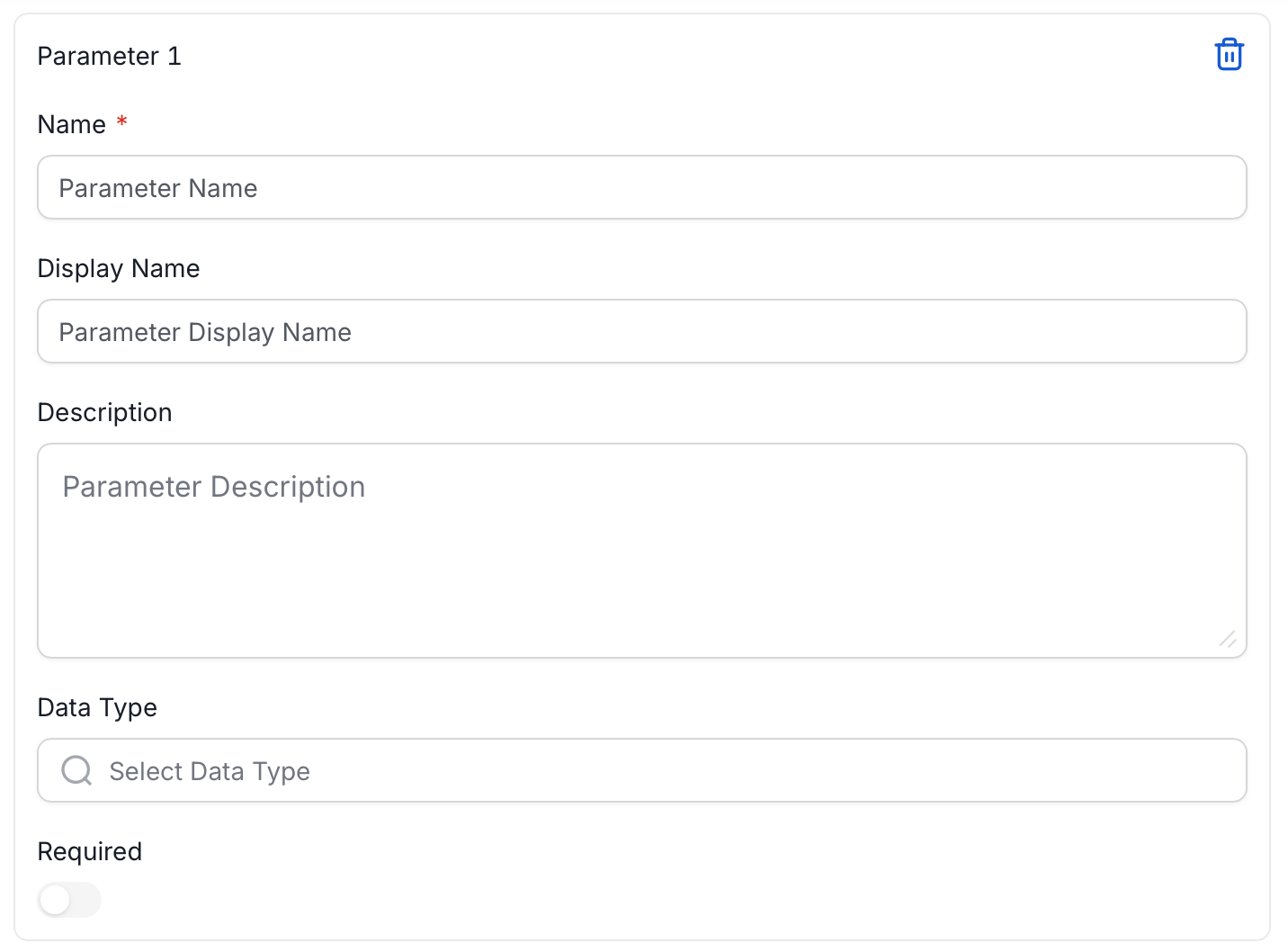Image resolution: width=1288 pixels, height=952 pixels.
Task: Enable the Required toggle switch
Action: pyautogui.click(x=70, y=900)
